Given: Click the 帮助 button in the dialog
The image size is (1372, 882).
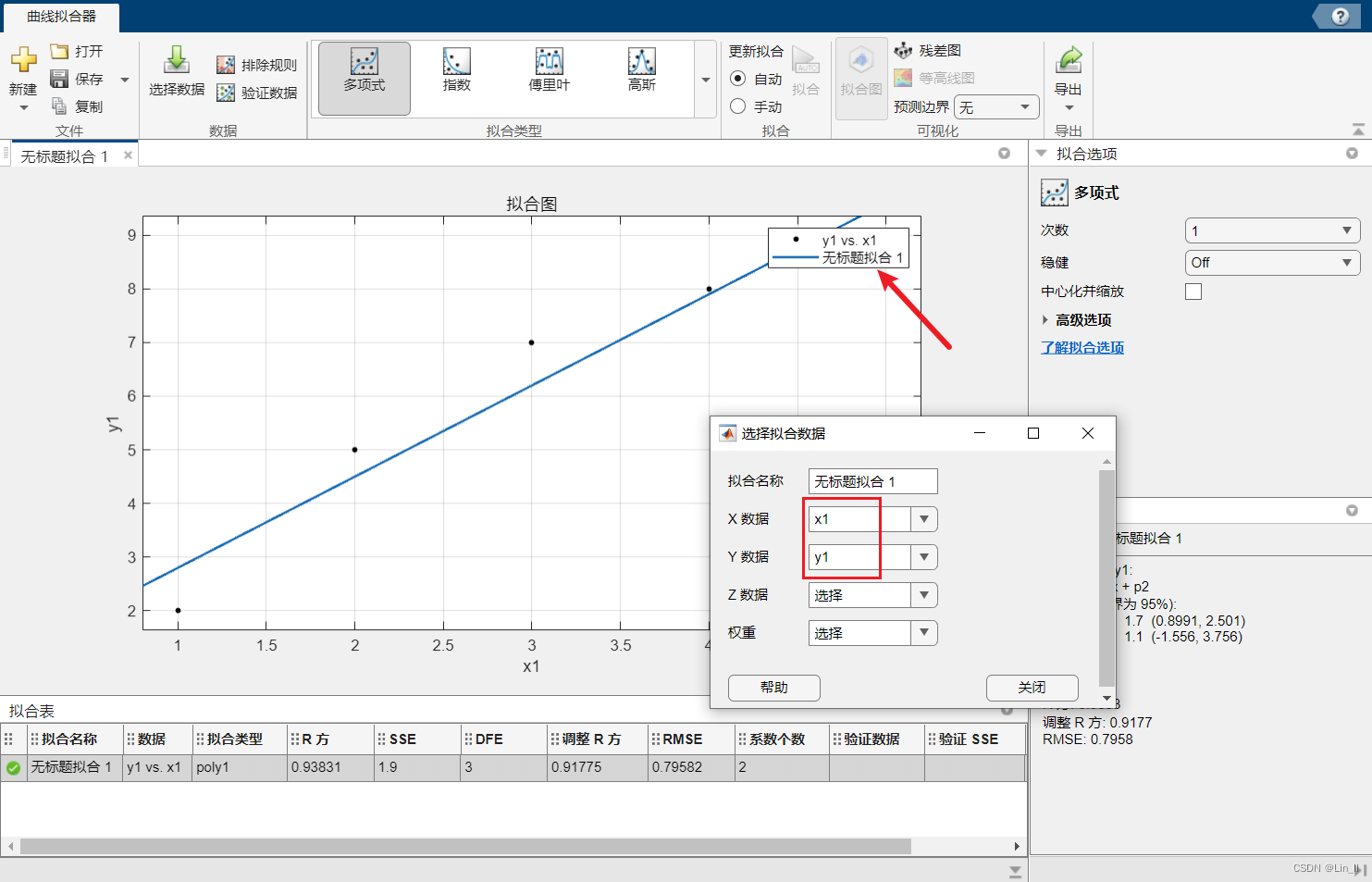Looking at the screenshot, I should pyautogui.click(x=773, y=688).
